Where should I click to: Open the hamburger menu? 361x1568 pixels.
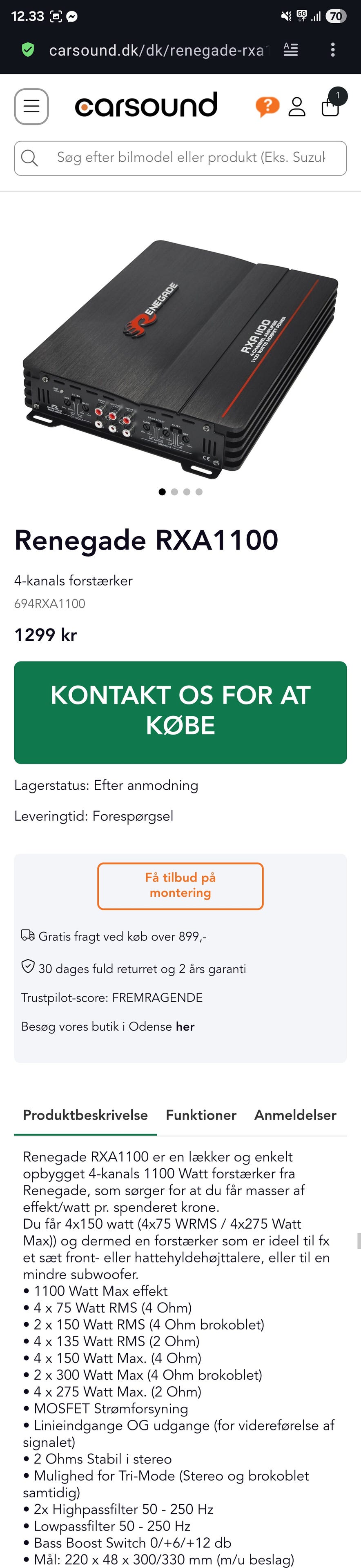pyautogui.click(x=31, y=107)
